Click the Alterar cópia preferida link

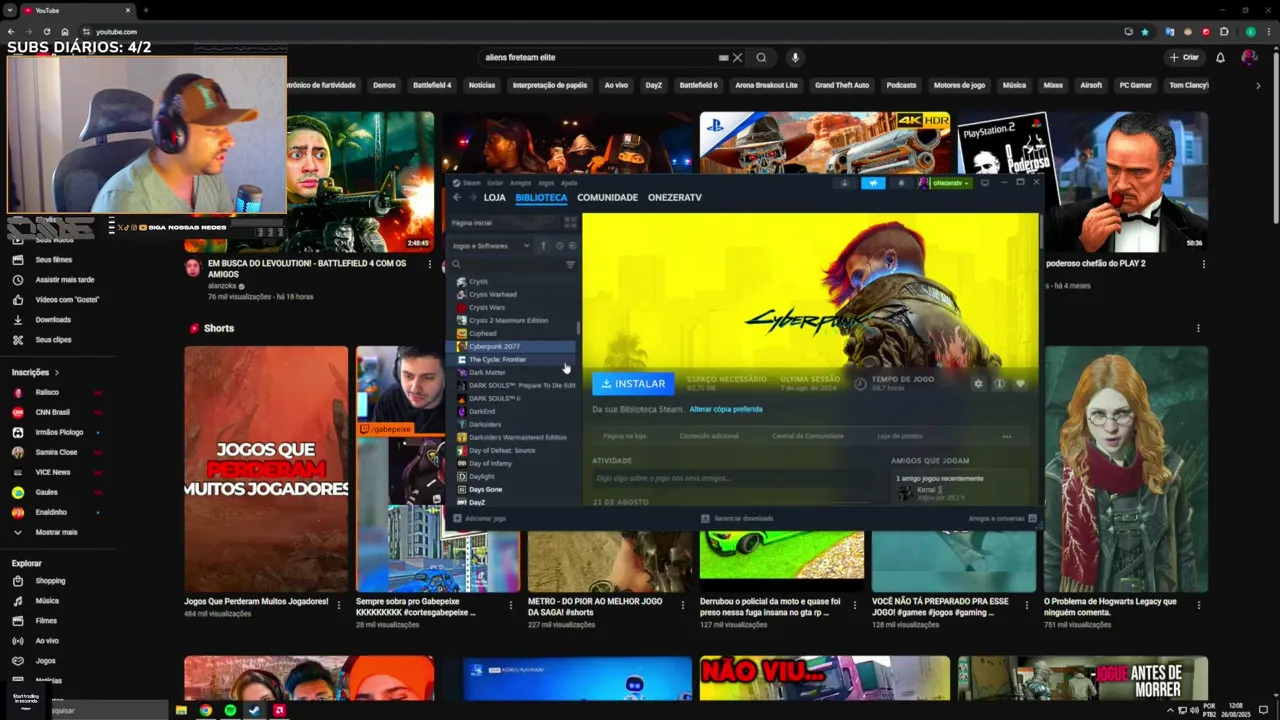[x=725, y=409]
